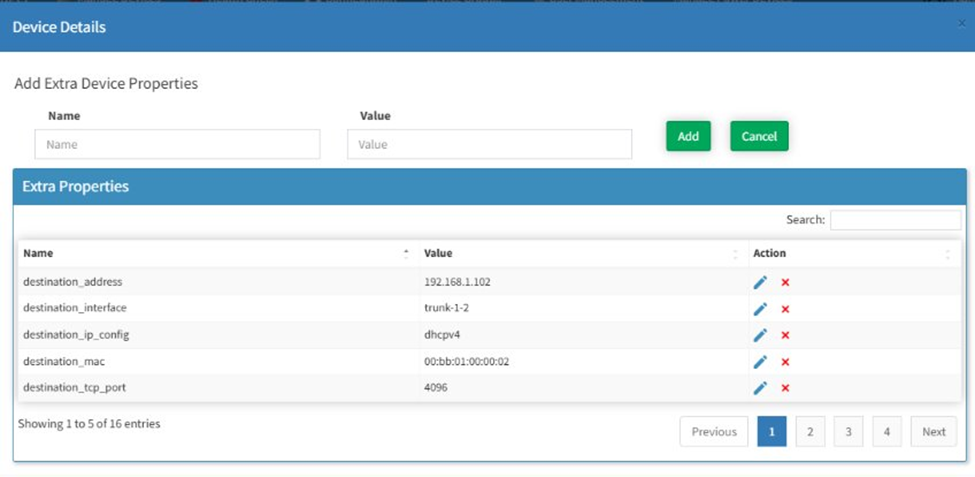Edit the destination_address property
The image size is (975, 477).
click(x=760, y=282)
